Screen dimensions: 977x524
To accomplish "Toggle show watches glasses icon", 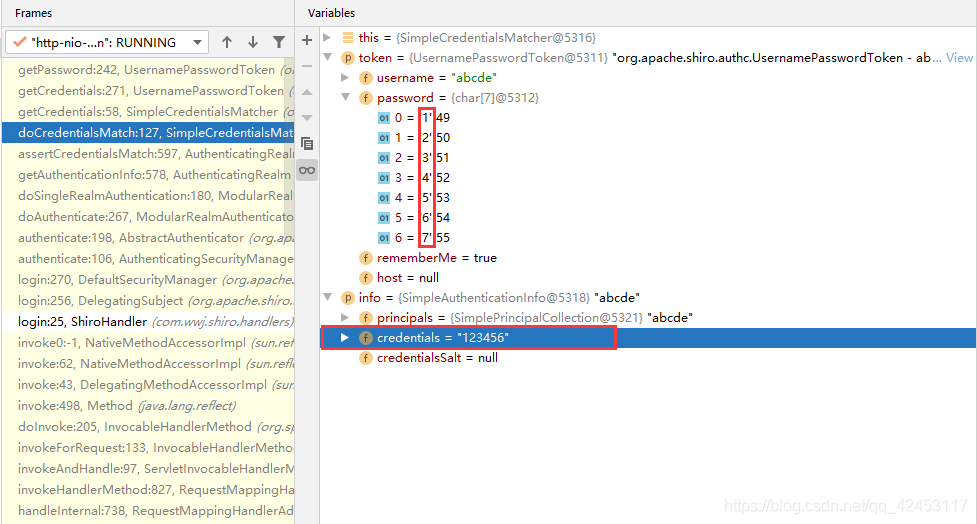I will click(x=307, y=170).
